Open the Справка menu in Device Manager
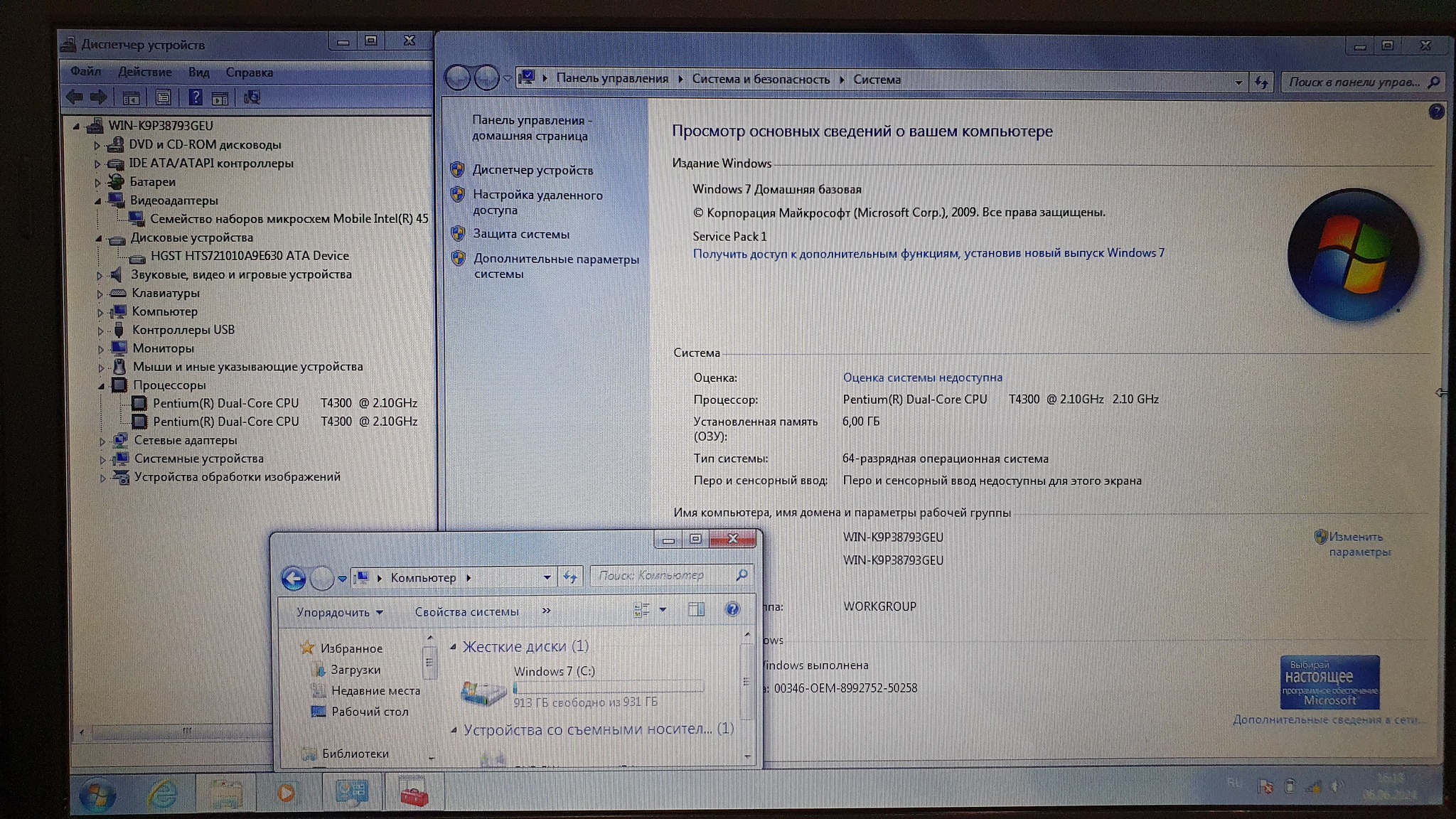1456x819 pixels. [x=249, y=73]
